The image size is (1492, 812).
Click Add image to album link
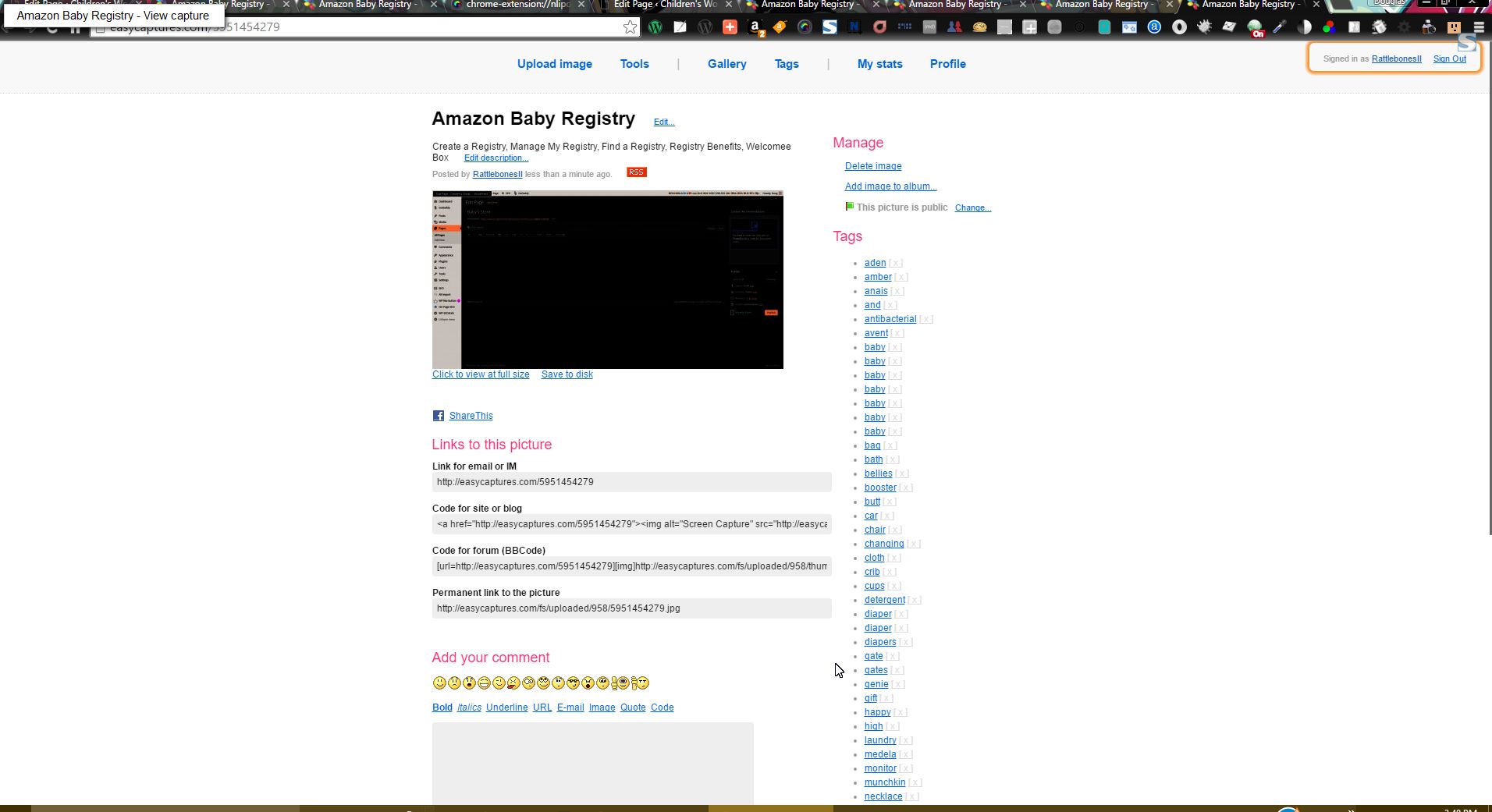click(x=891, y=186)
